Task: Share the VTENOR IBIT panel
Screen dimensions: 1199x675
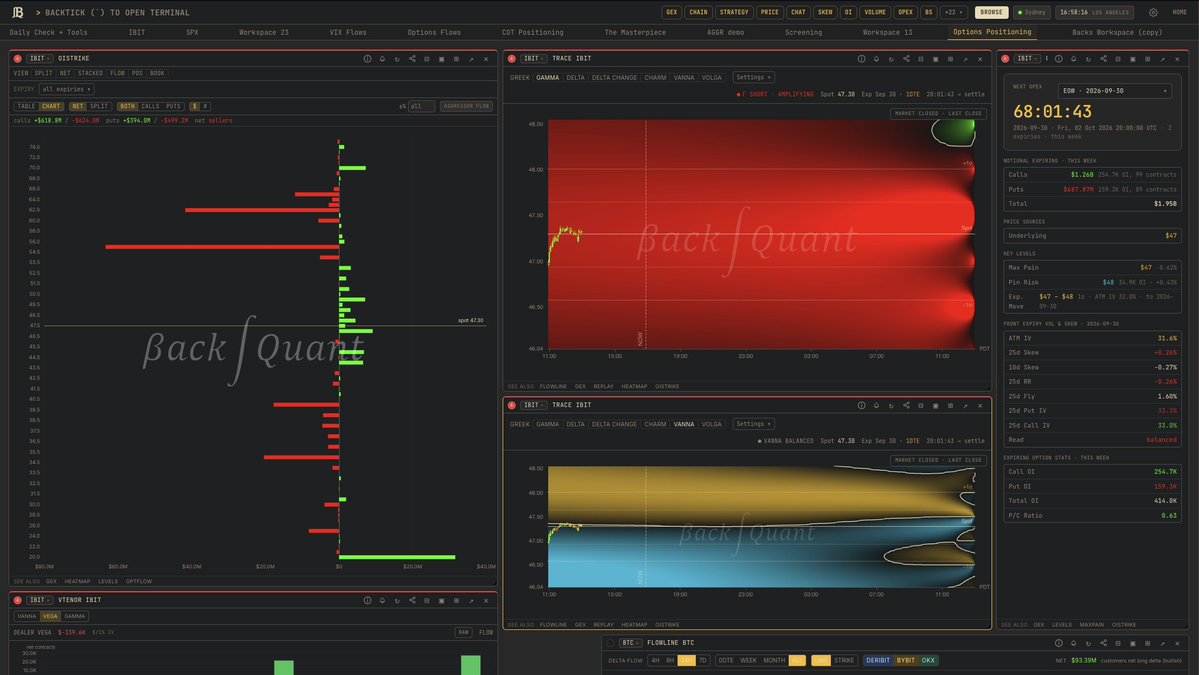Action: [x=412, y=600]
